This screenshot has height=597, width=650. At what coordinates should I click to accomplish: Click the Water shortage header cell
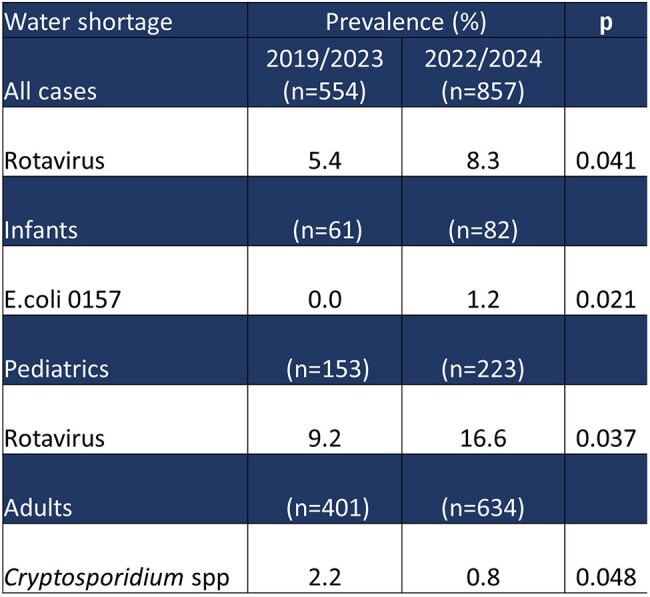(125, 21)
